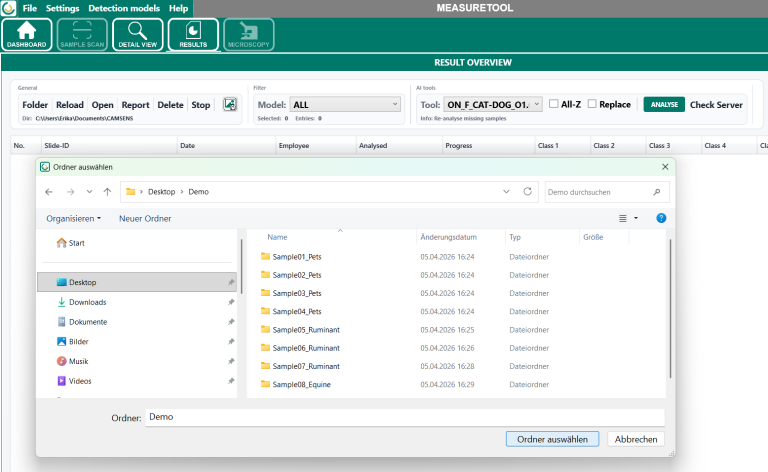Viewport: 768px width, 472px height.
Task: Click the Demo durchsuchen search field
Action: pyautogui.click(x=600, y=191)
